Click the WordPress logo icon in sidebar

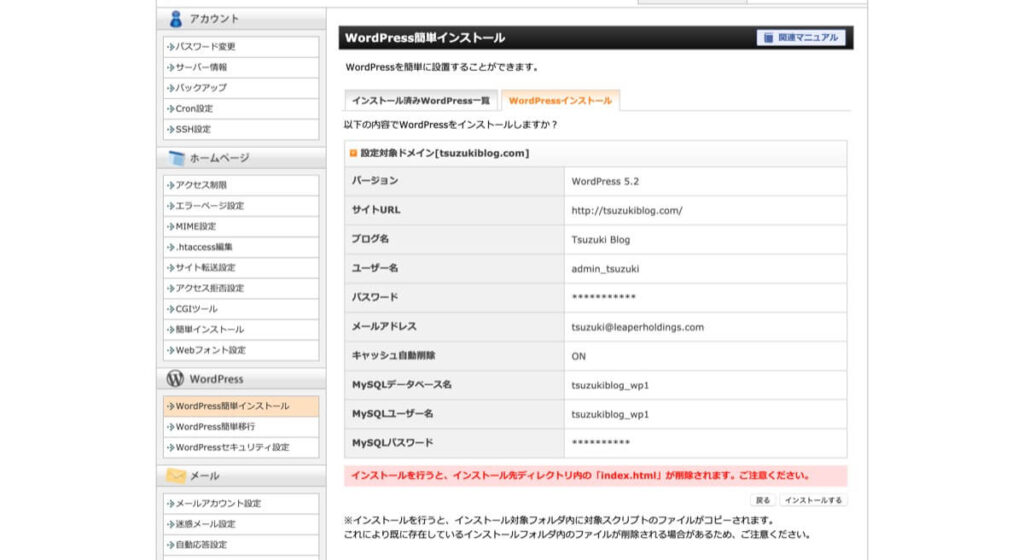pyautogui.click(x=175, y=379)
